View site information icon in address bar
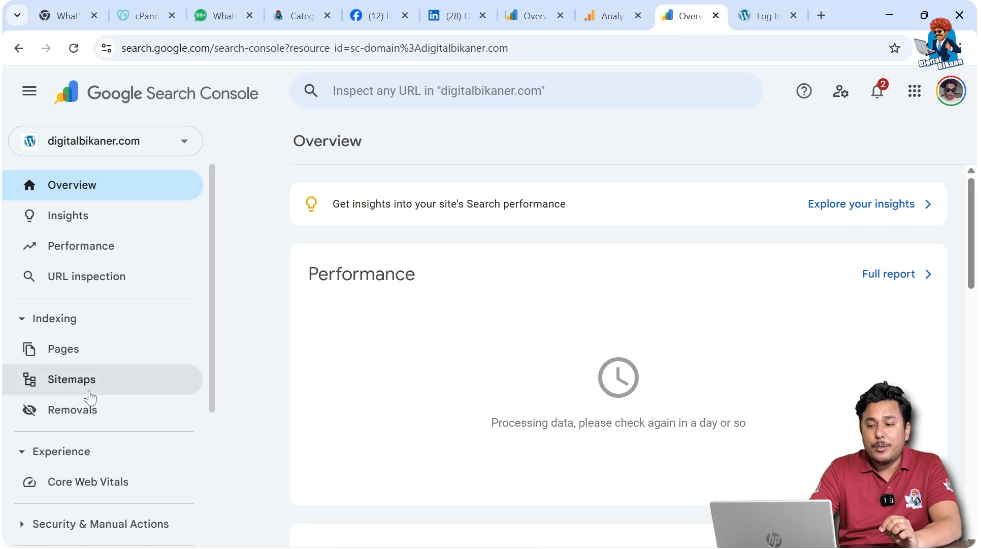 coord(106,48)
